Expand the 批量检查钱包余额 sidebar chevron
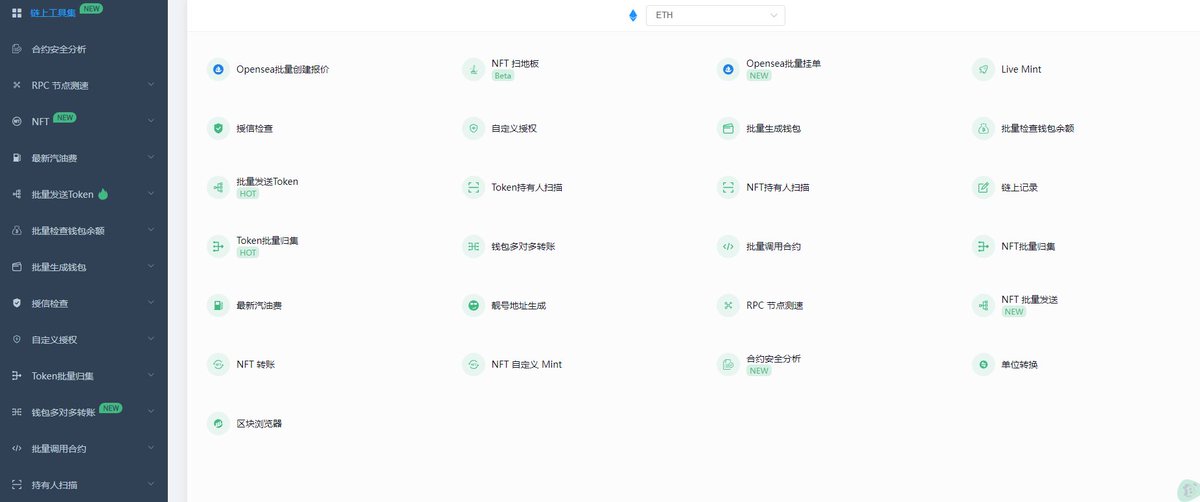The image size is (1200, 502). click(x=151, y=230)
